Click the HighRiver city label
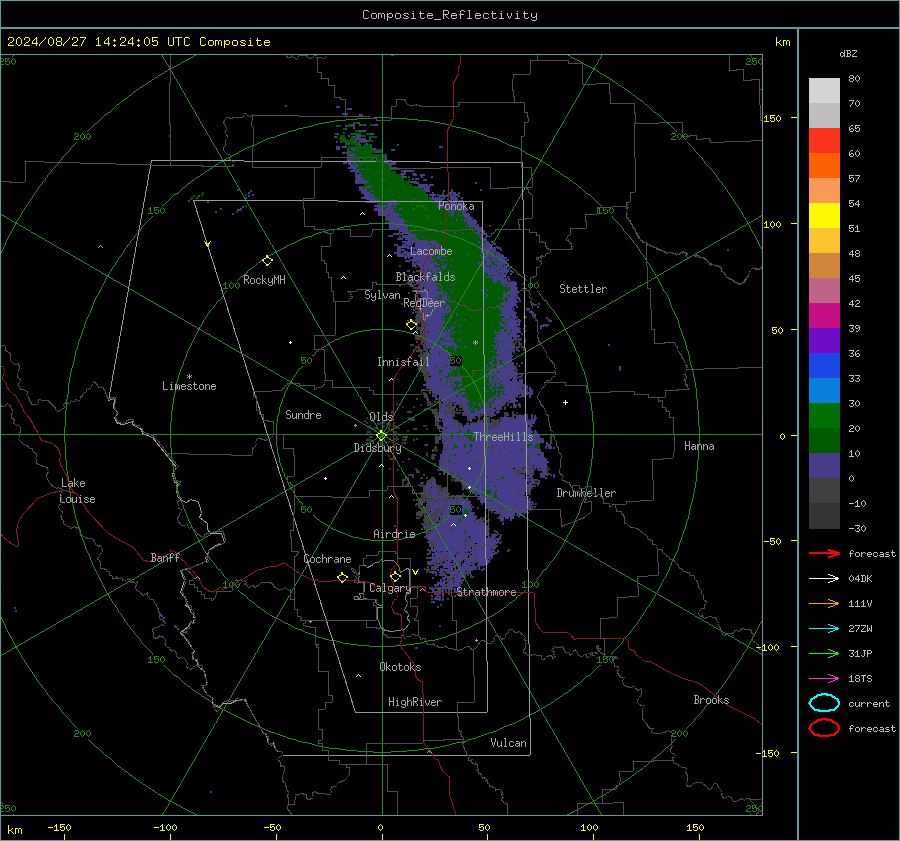This screenshot has height=841, width=900. (x=415, y=702)
